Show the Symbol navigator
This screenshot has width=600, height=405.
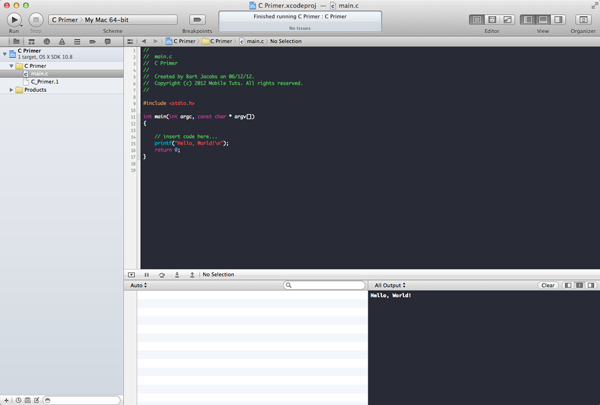point(31,41)
